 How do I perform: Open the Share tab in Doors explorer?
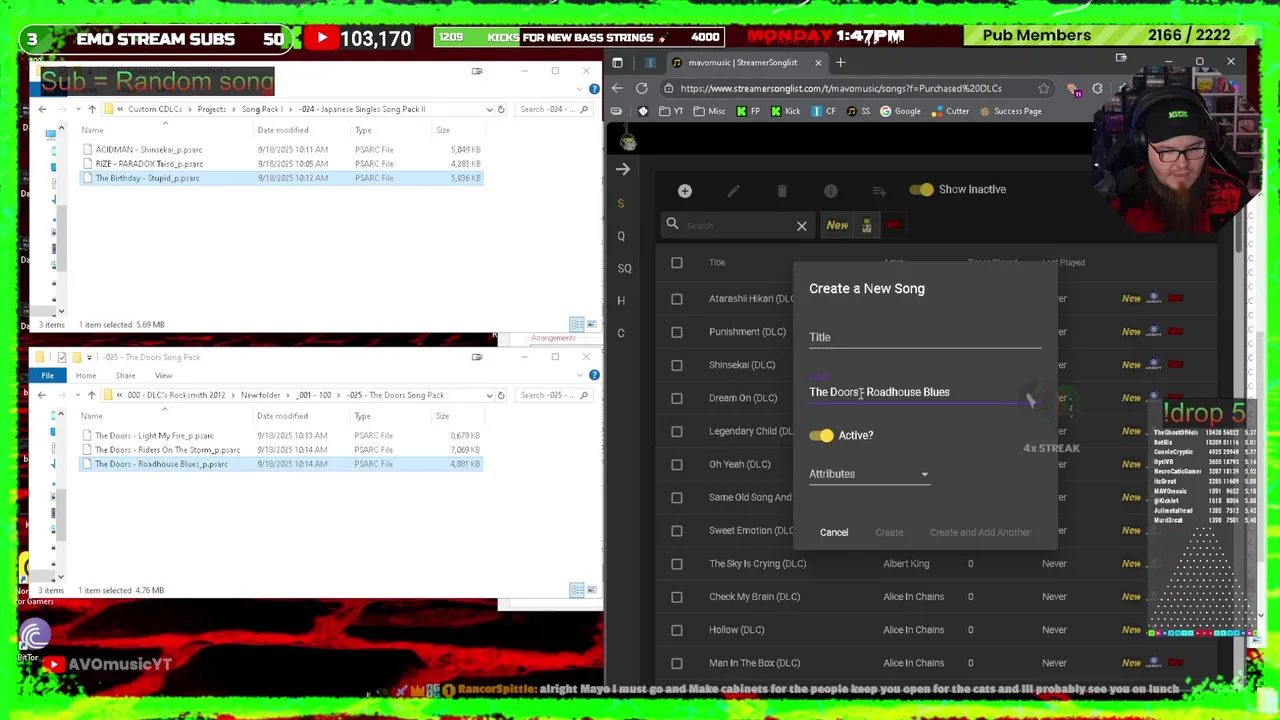(x=125, y=376)
